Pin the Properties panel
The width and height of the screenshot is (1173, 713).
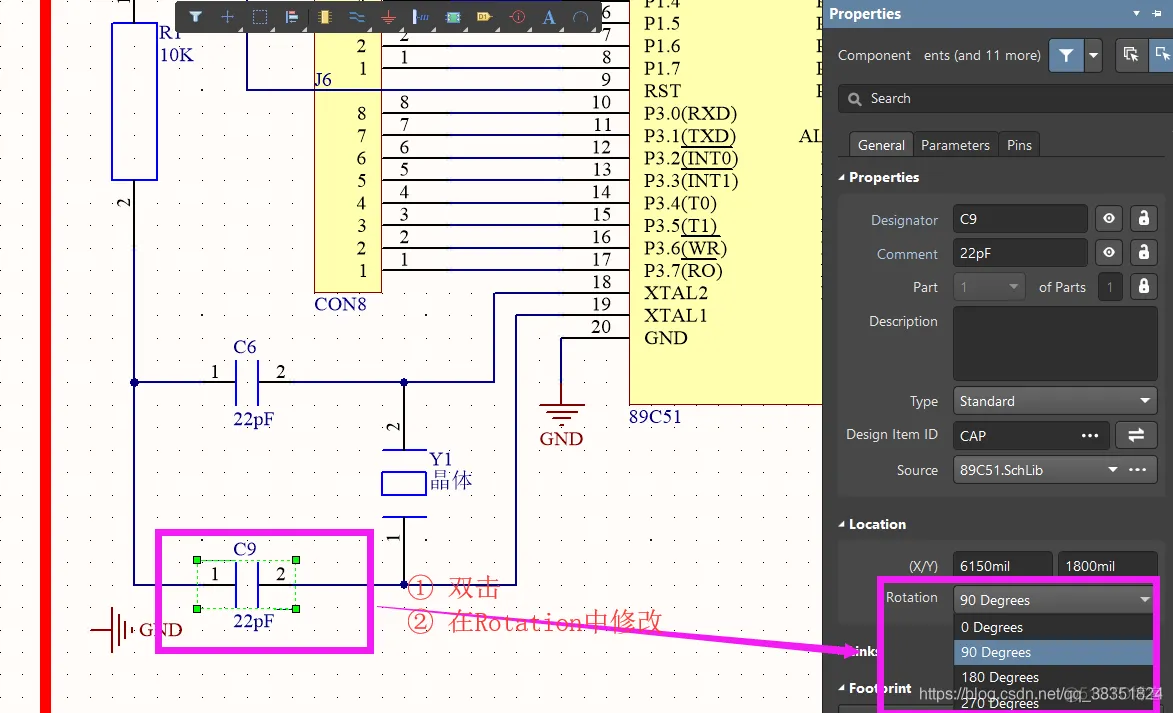[1157, 13]
